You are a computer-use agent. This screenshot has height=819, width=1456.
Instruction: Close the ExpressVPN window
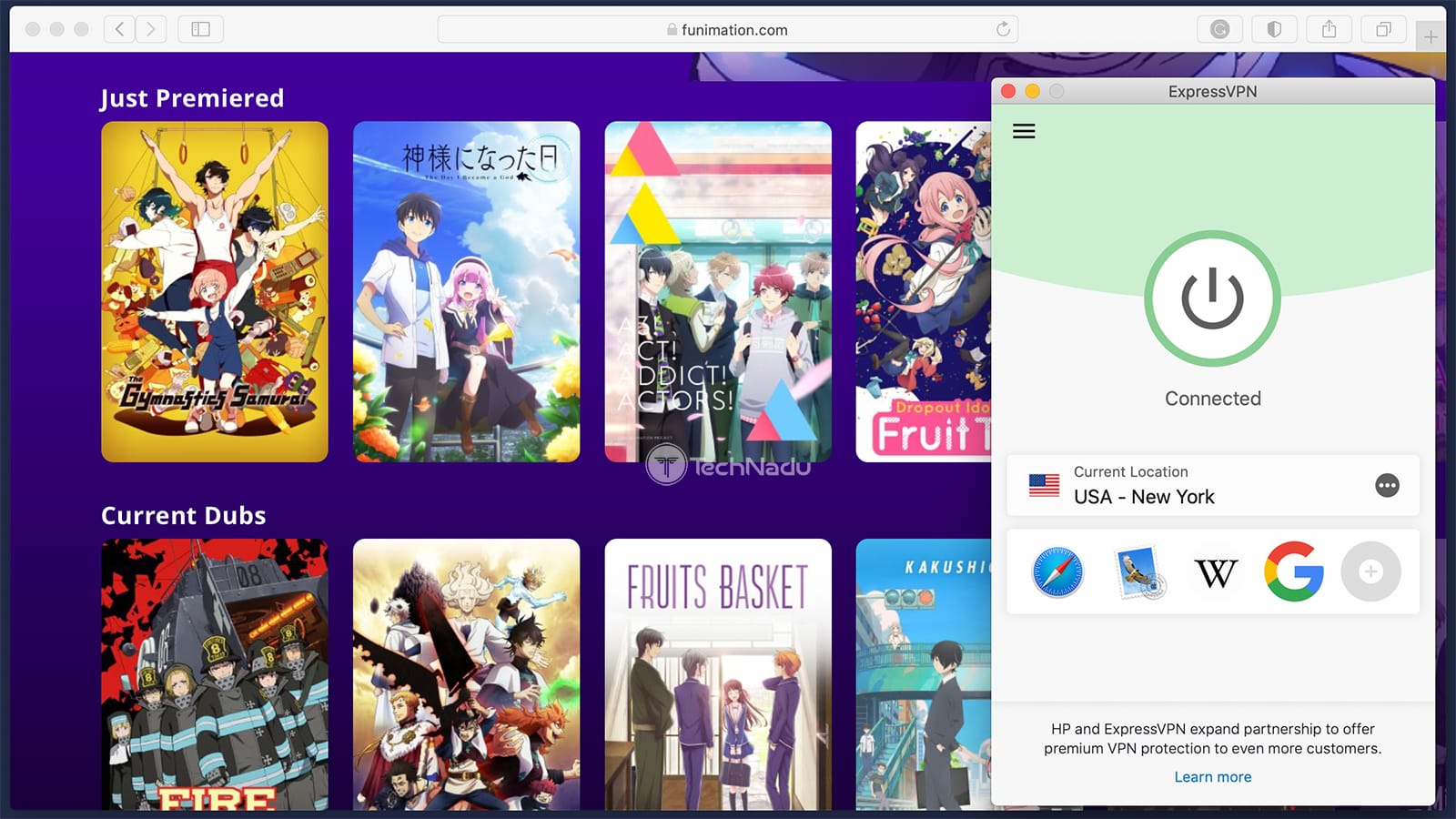(x=1008, y=91)
